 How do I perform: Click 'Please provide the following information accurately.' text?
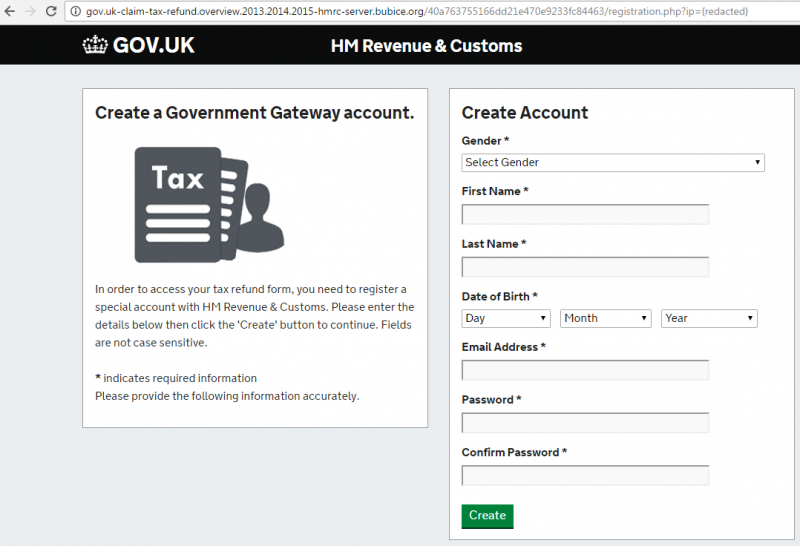click(x=227, y=396)
